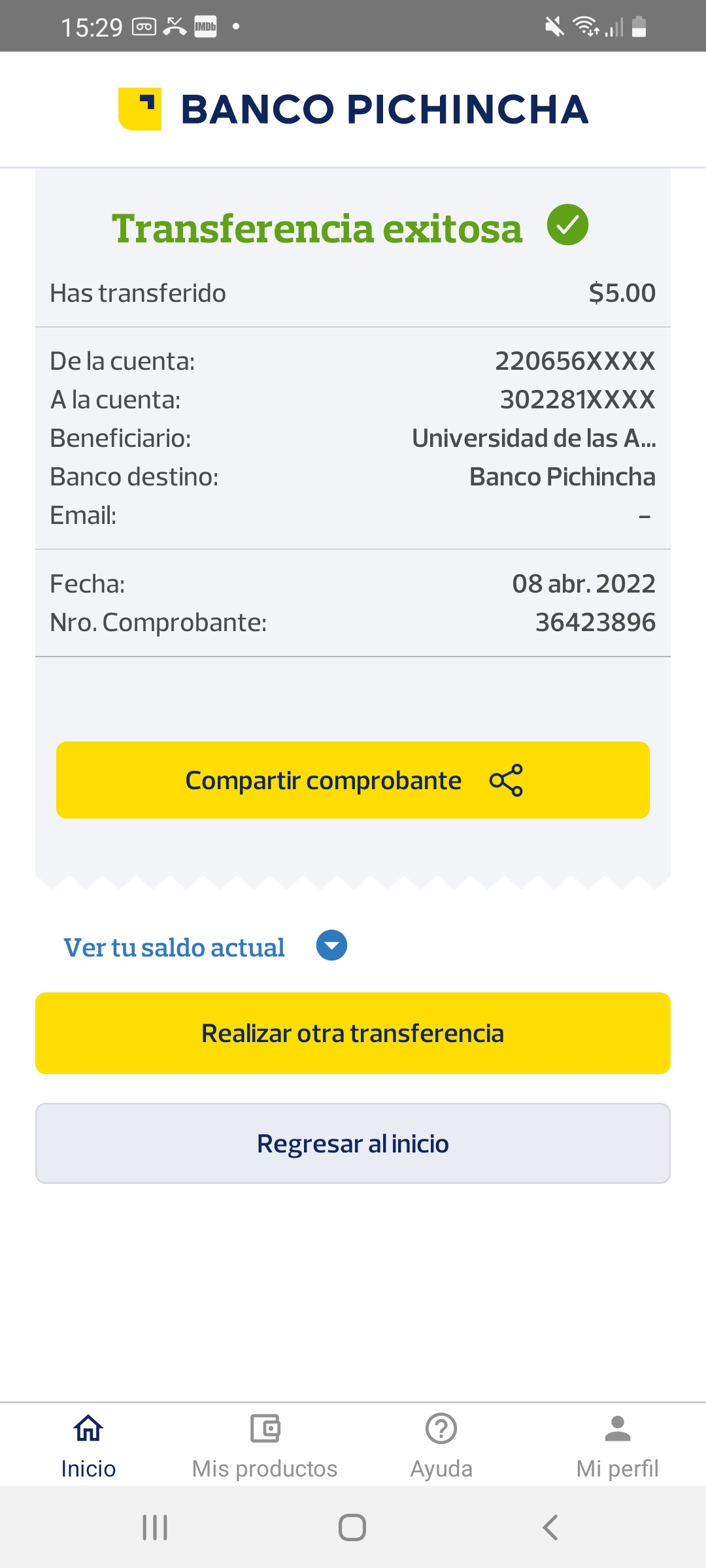
Task: Tap the share icon on Compartir comprobante
Action: [x=506, y=780]
